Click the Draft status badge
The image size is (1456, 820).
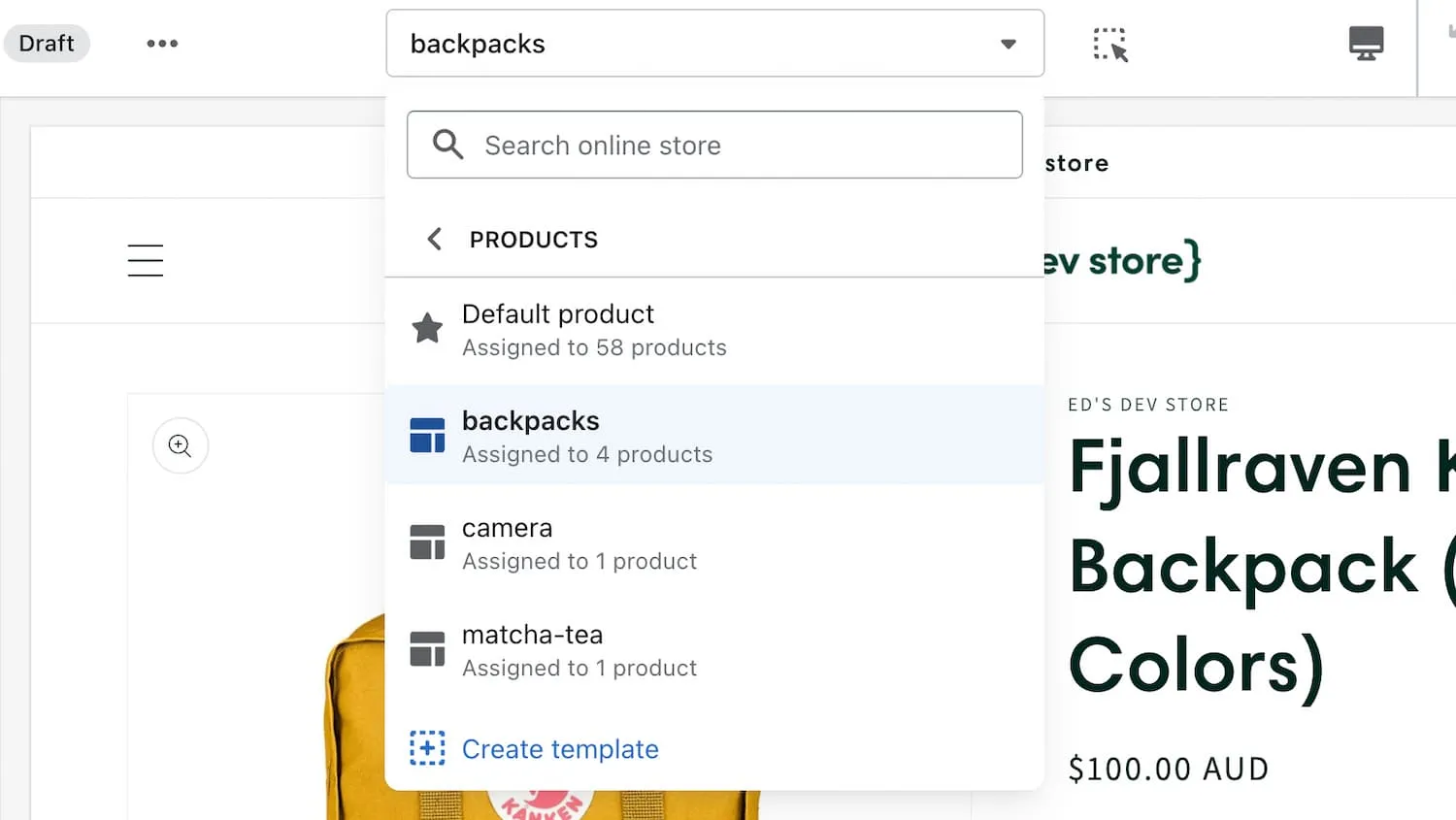tap(47, 44)
